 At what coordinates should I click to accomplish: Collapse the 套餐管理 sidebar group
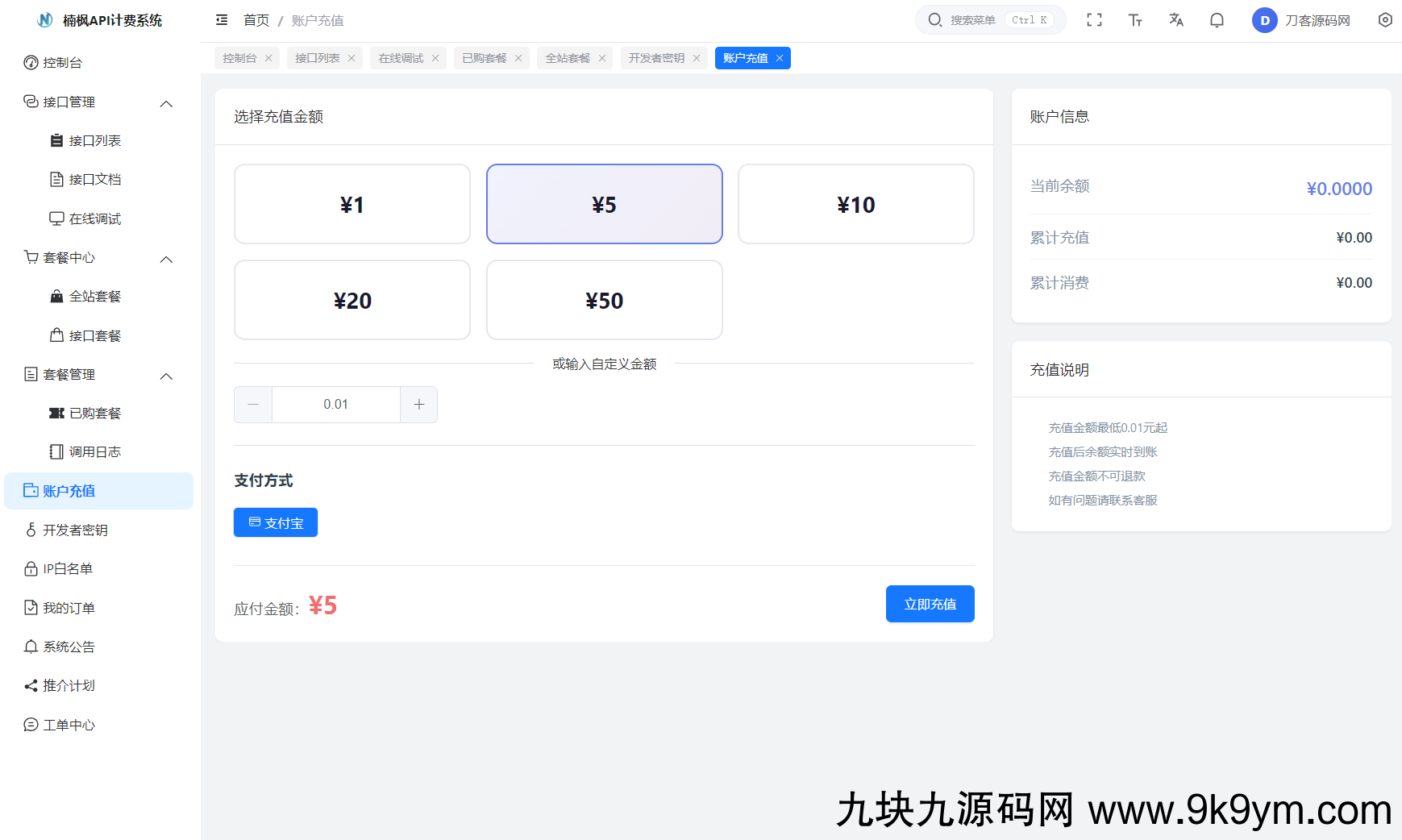coord(166,376)
